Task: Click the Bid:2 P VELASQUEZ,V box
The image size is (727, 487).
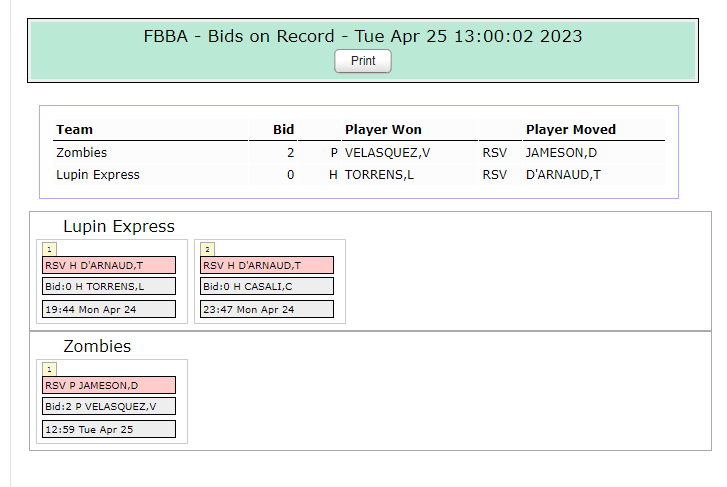Action: click(x=109, y=406)
